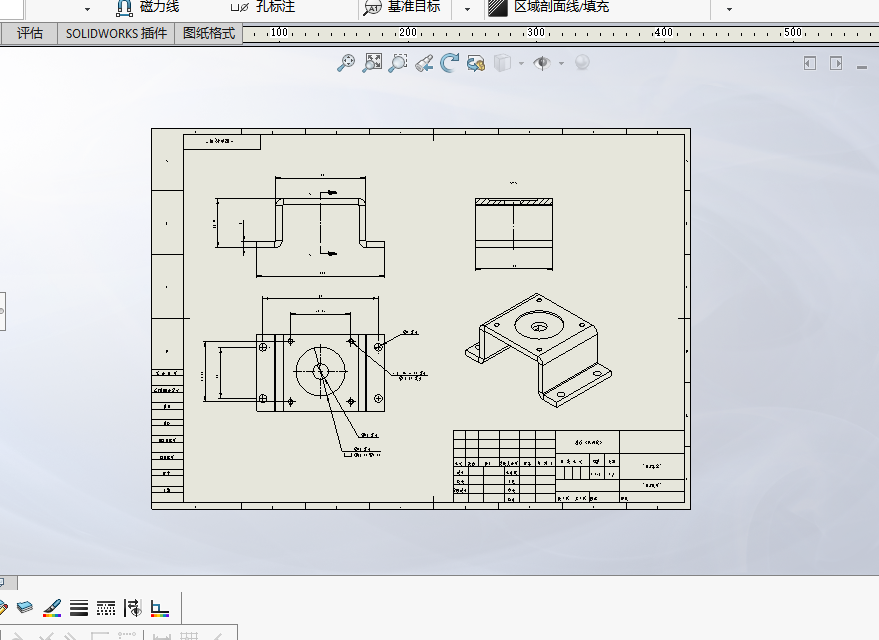Click the Hole Callout (孔标注) tool
This screenshot has height=640, width=879.
263,7
